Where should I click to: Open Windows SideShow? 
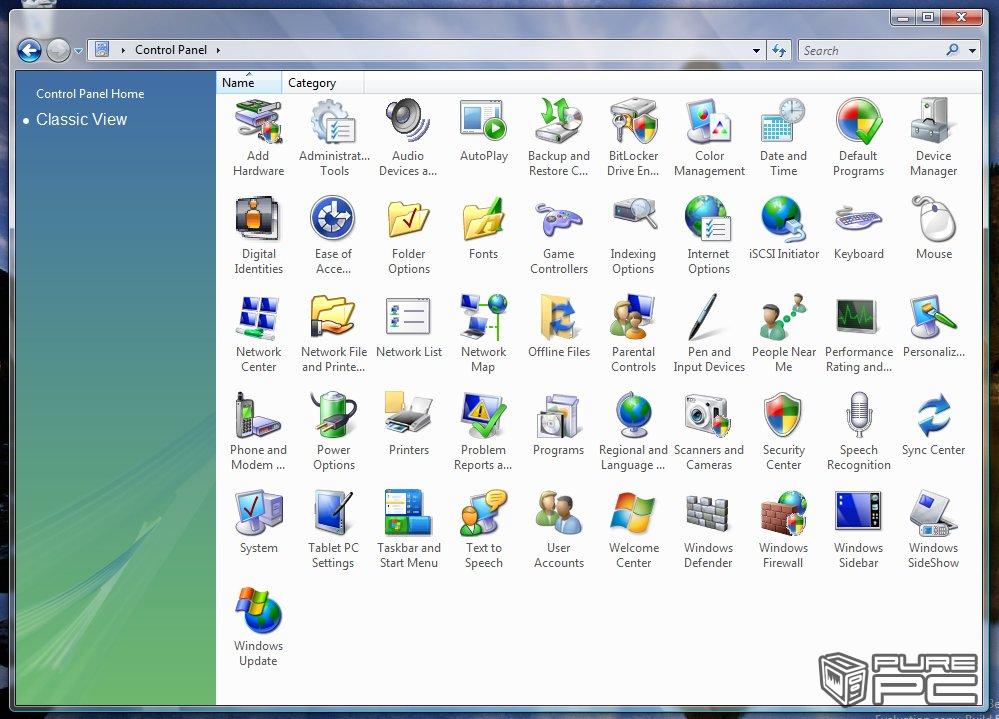click(933, 530)
